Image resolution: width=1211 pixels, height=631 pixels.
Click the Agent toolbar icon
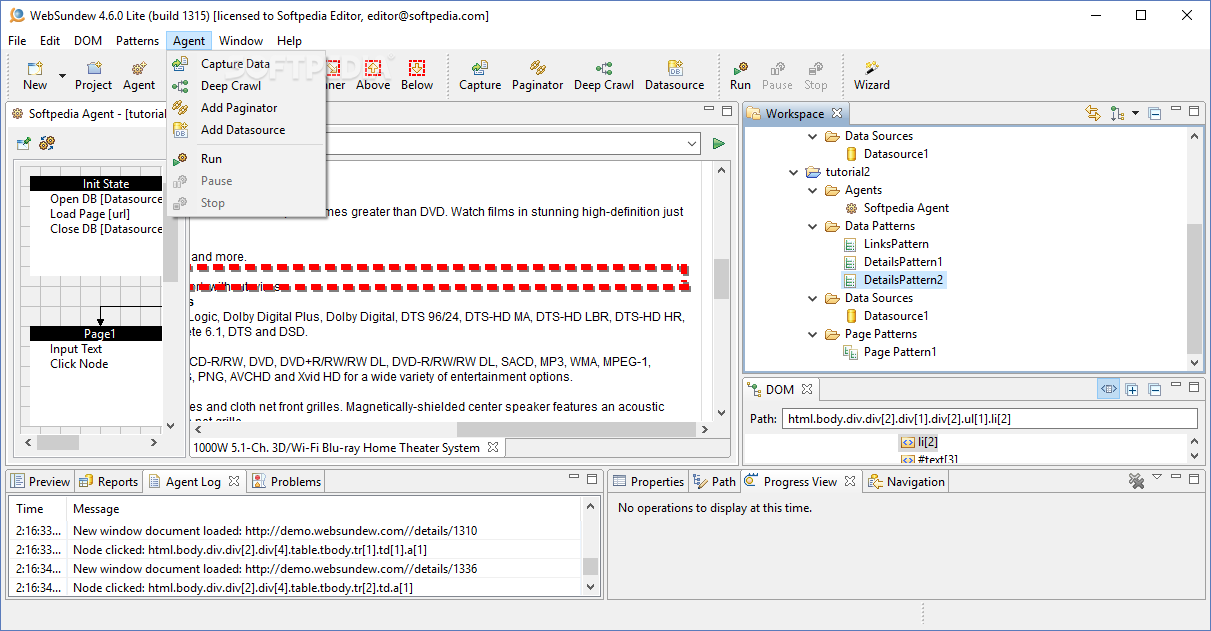coord(139,76)
